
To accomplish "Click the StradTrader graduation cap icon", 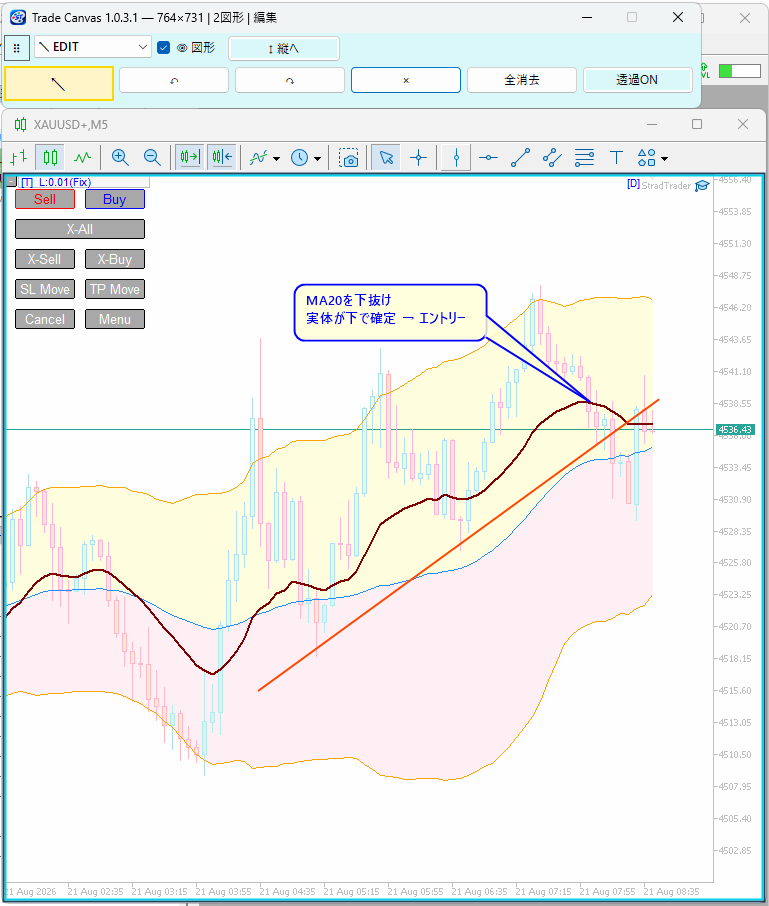I will point(702,185).
